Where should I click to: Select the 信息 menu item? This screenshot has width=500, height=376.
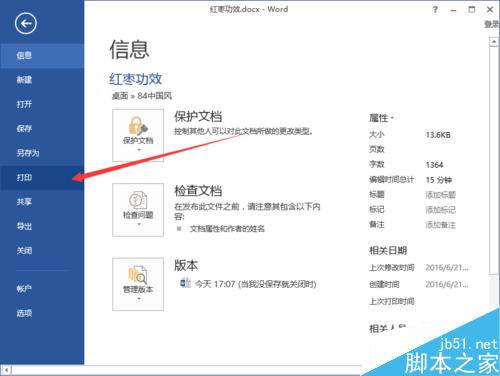[x=42, y=56]
